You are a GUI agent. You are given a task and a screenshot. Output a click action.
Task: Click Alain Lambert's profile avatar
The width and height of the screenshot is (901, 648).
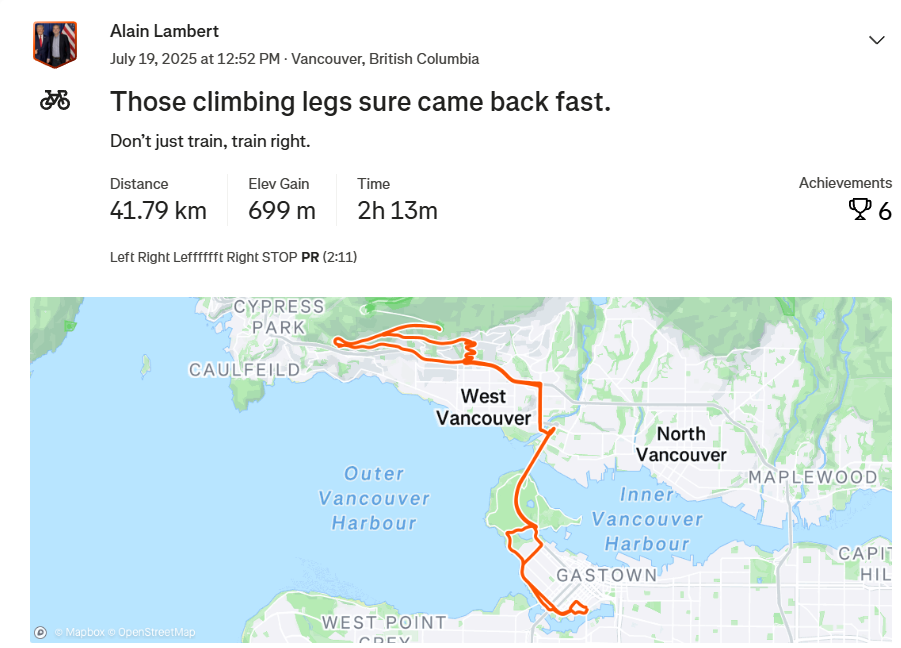(56, 44)
